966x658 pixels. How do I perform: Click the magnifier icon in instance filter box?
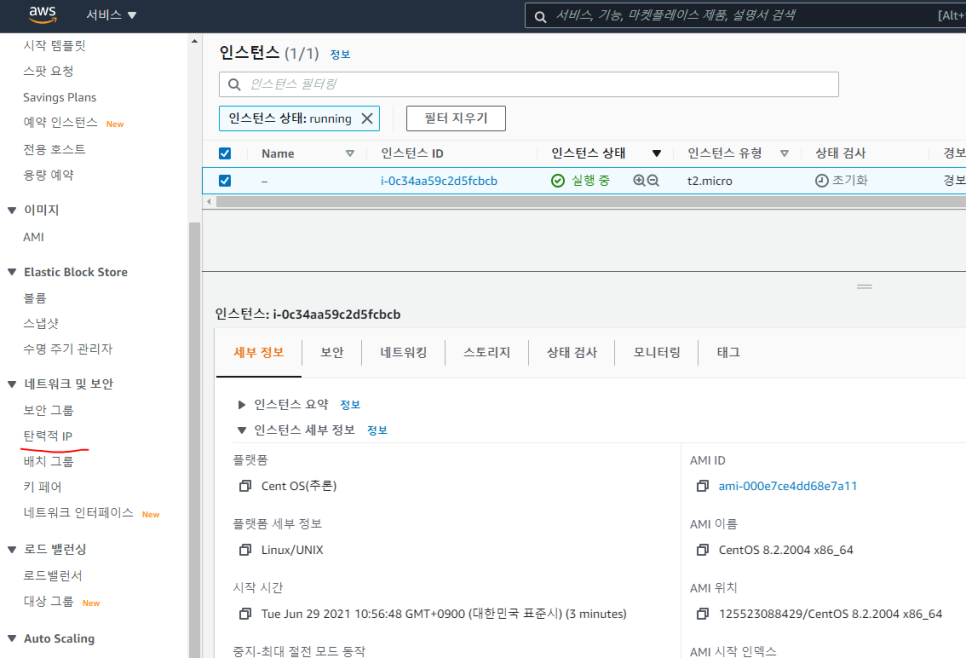[234, 84]
